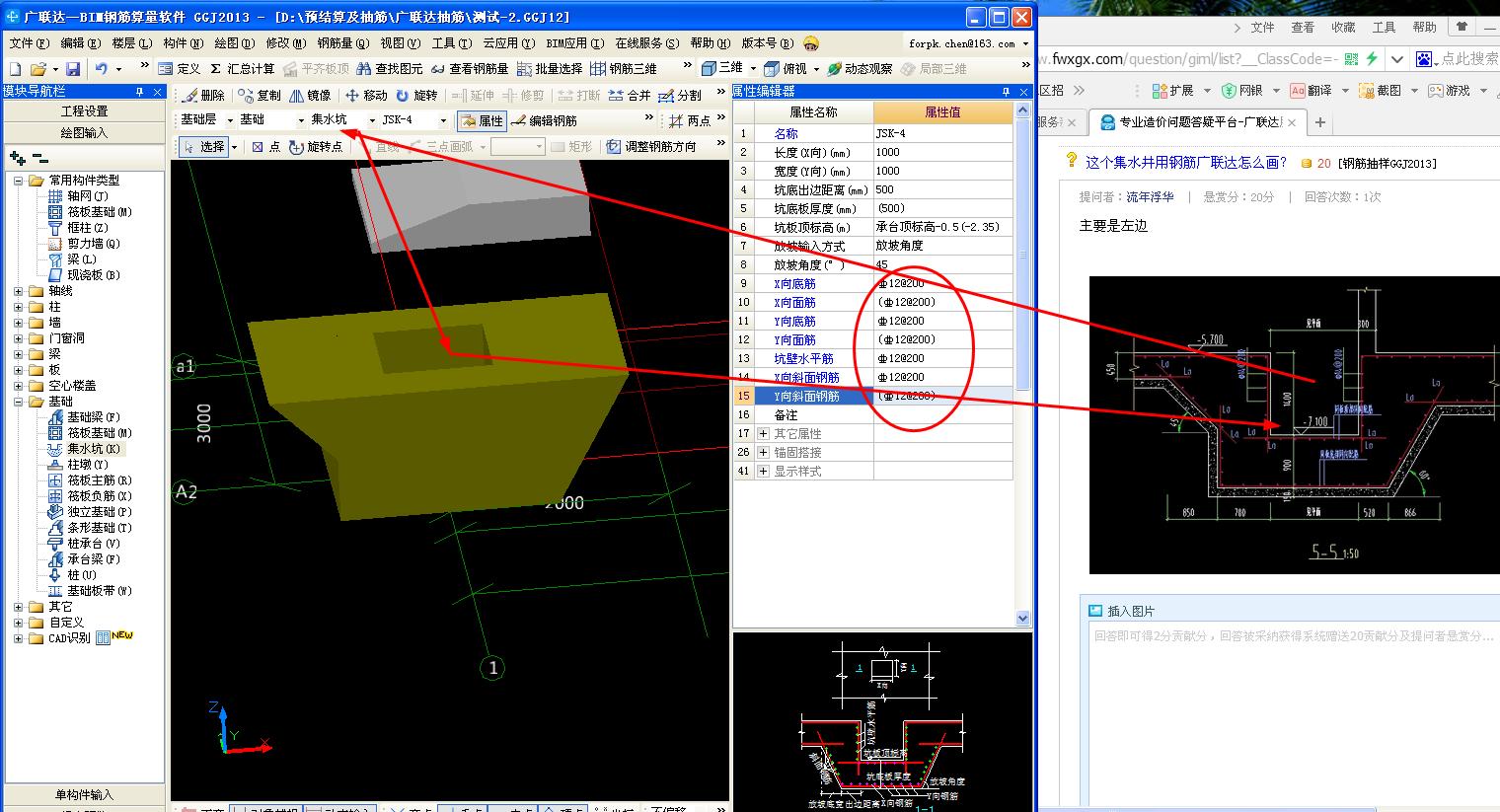Click the property editor vertical scrollbar down arrow
1500x812 pixels.
[1022, 618]
